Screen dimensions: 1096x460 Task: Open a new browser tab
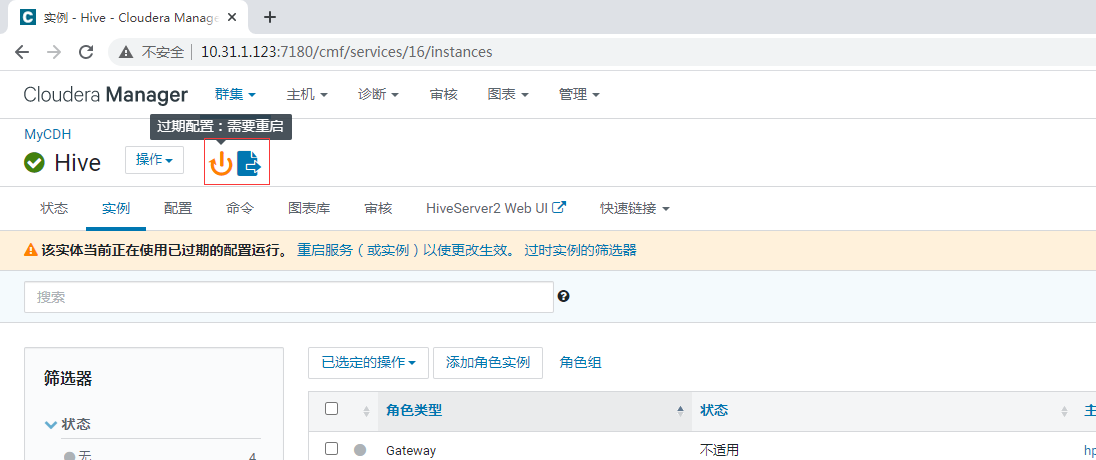coord(270,17)
